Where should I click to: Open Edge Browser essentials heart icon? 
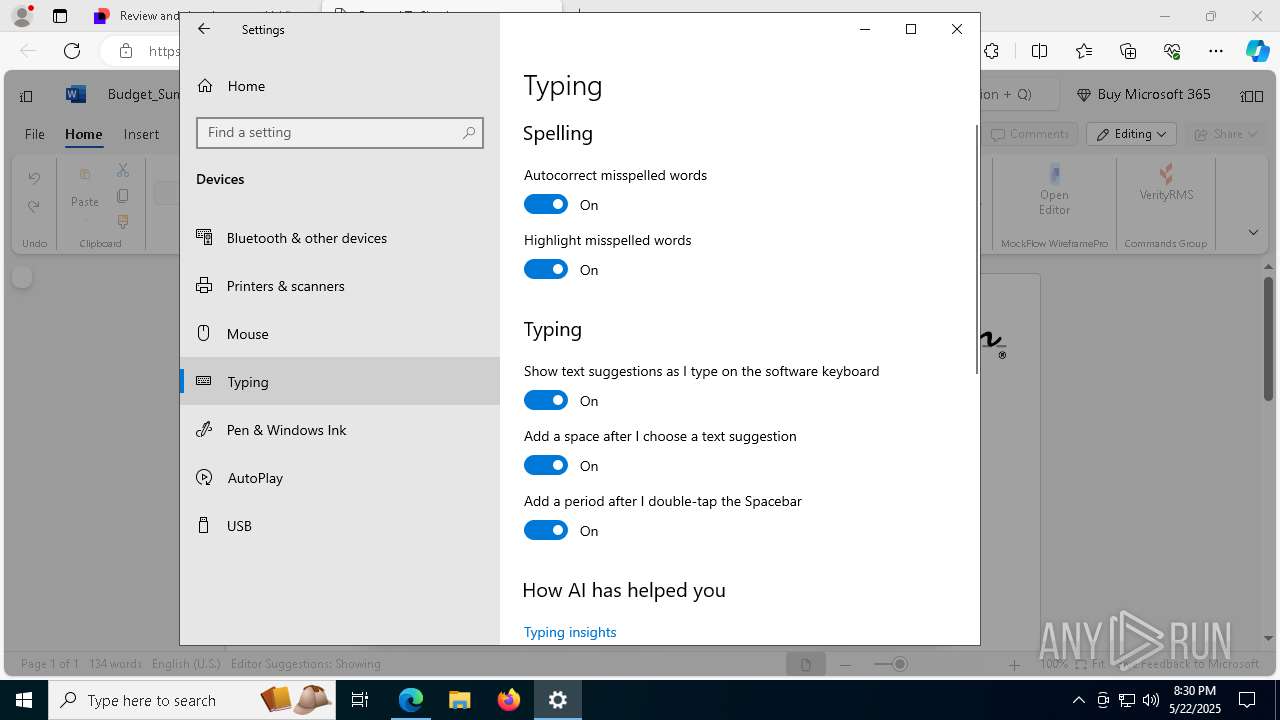pyautogui.click(x=1172, y=51)
